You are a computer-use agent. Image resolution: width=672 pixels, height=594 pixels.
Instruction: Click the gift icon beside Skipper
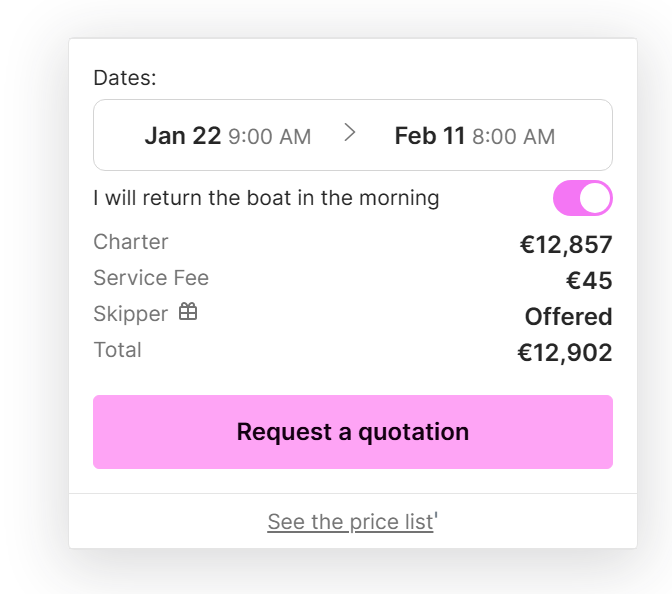[x=188, y=312]
